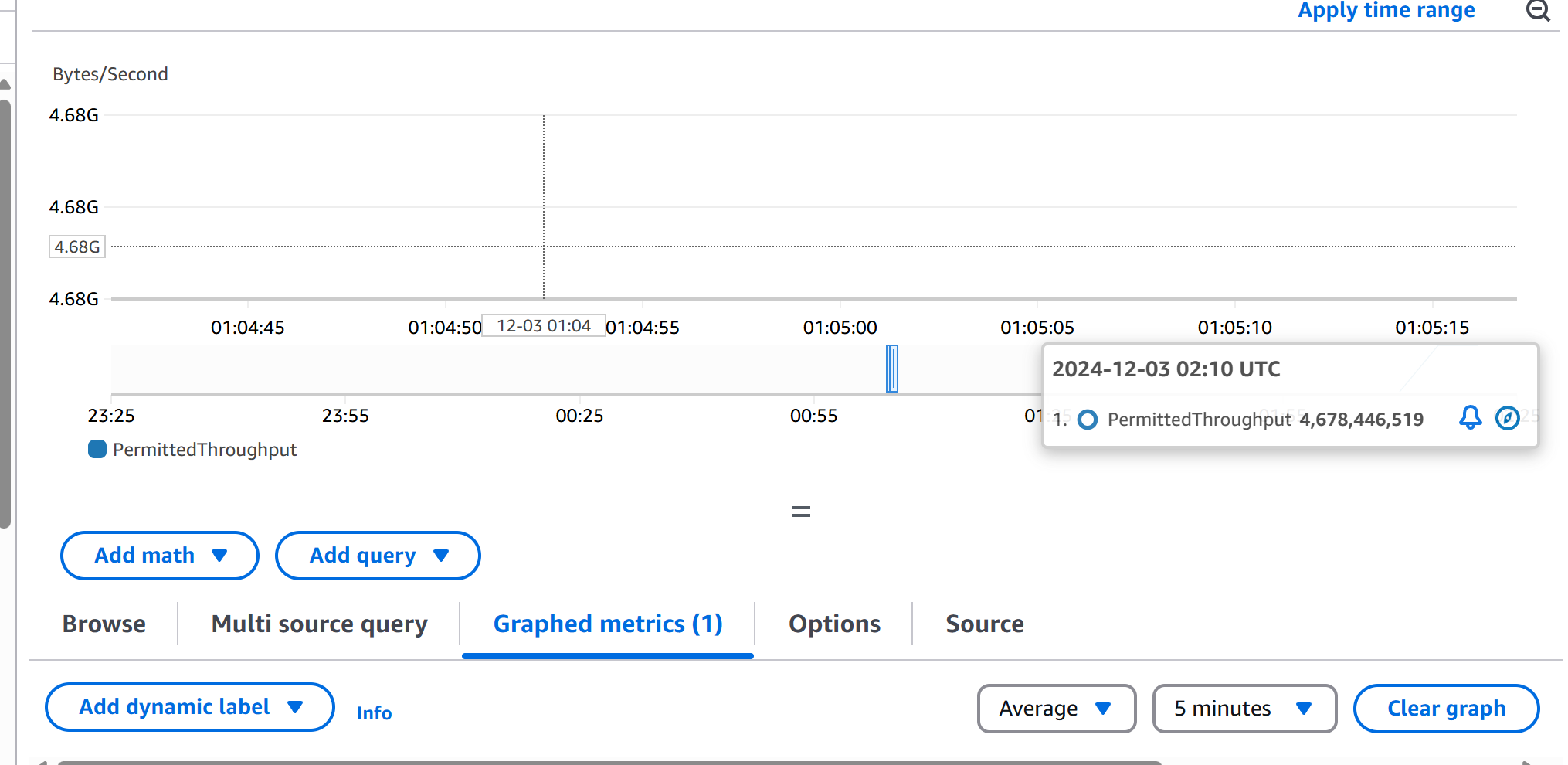Open the Multi source query tab
Image resolution: width=1568 pixels, height=765 pixels.
[319, 624]
